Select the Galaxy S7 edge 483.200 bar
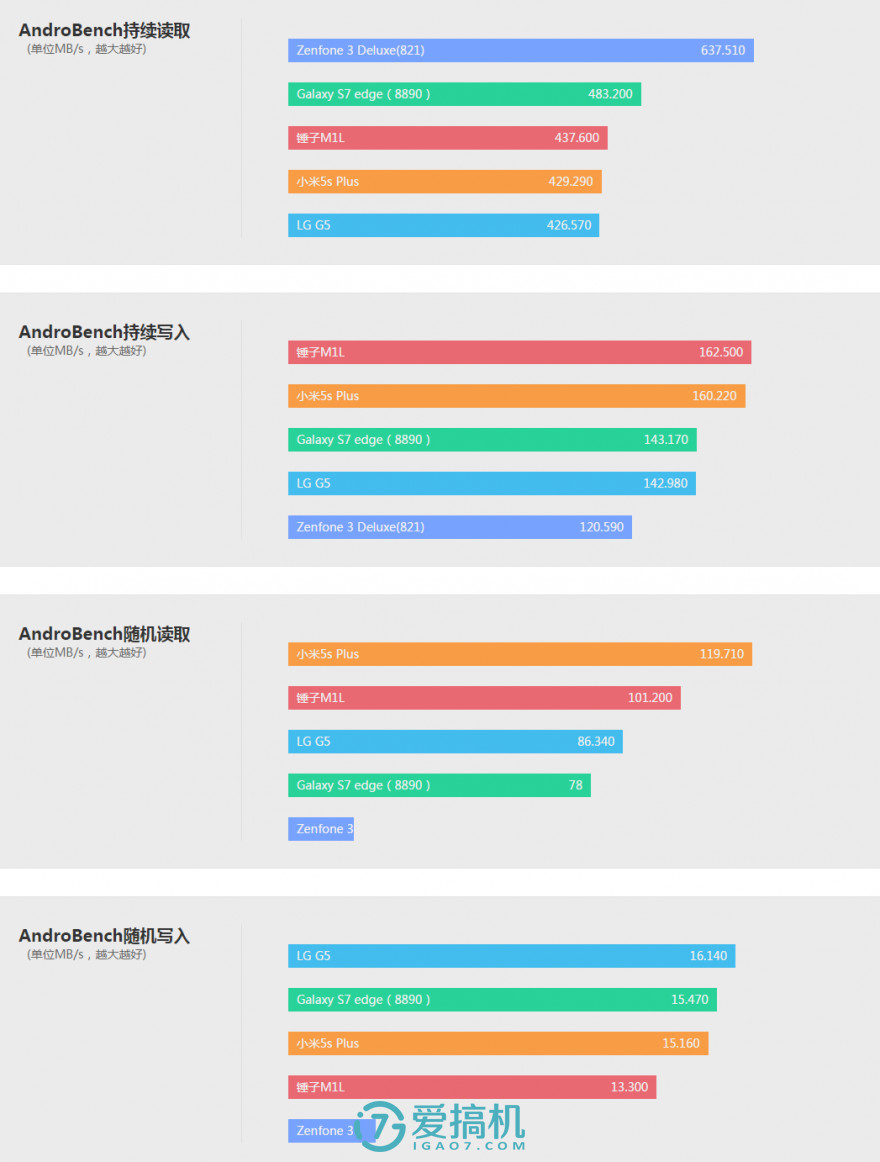Image resolution: width=880 pixels, height=1162 pixels. [x=464, y=94]
